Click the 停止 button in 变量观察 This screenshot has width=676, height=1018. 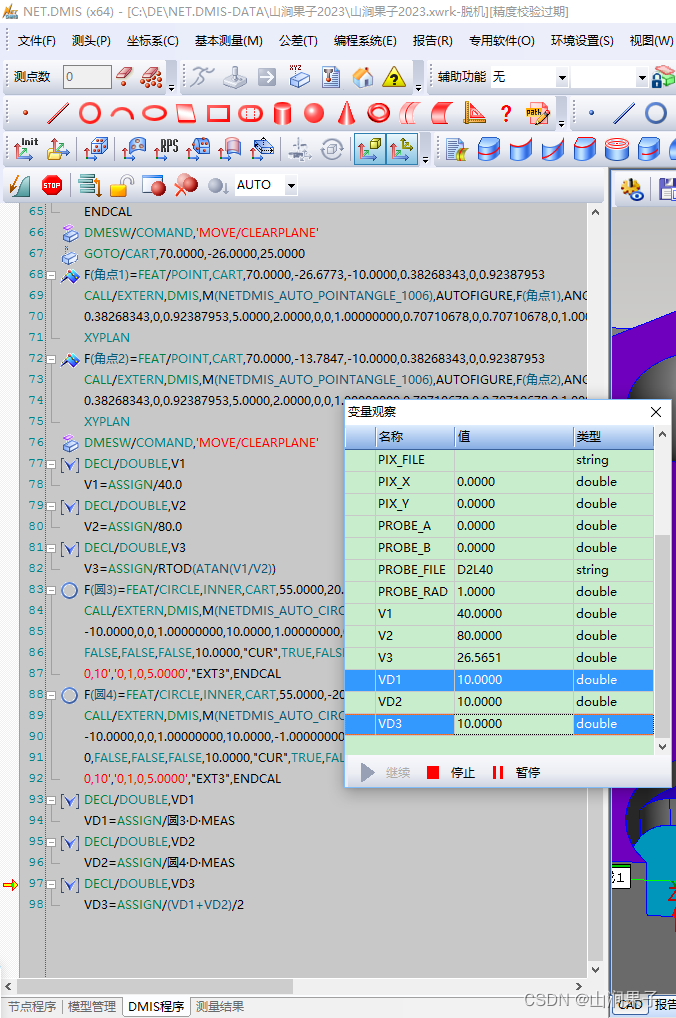pyautogui.click(x=451, y=773)
